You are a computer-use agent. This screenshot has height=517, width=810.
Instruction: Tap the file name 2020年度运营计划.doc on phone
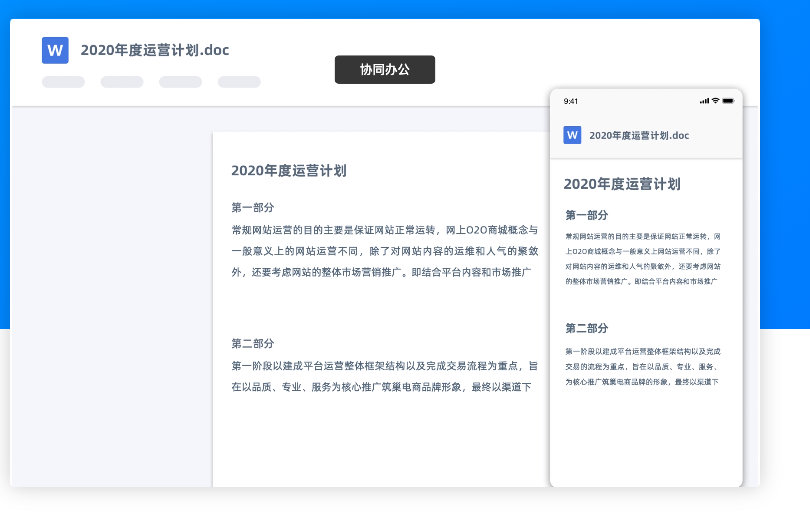tap(639, 135)
